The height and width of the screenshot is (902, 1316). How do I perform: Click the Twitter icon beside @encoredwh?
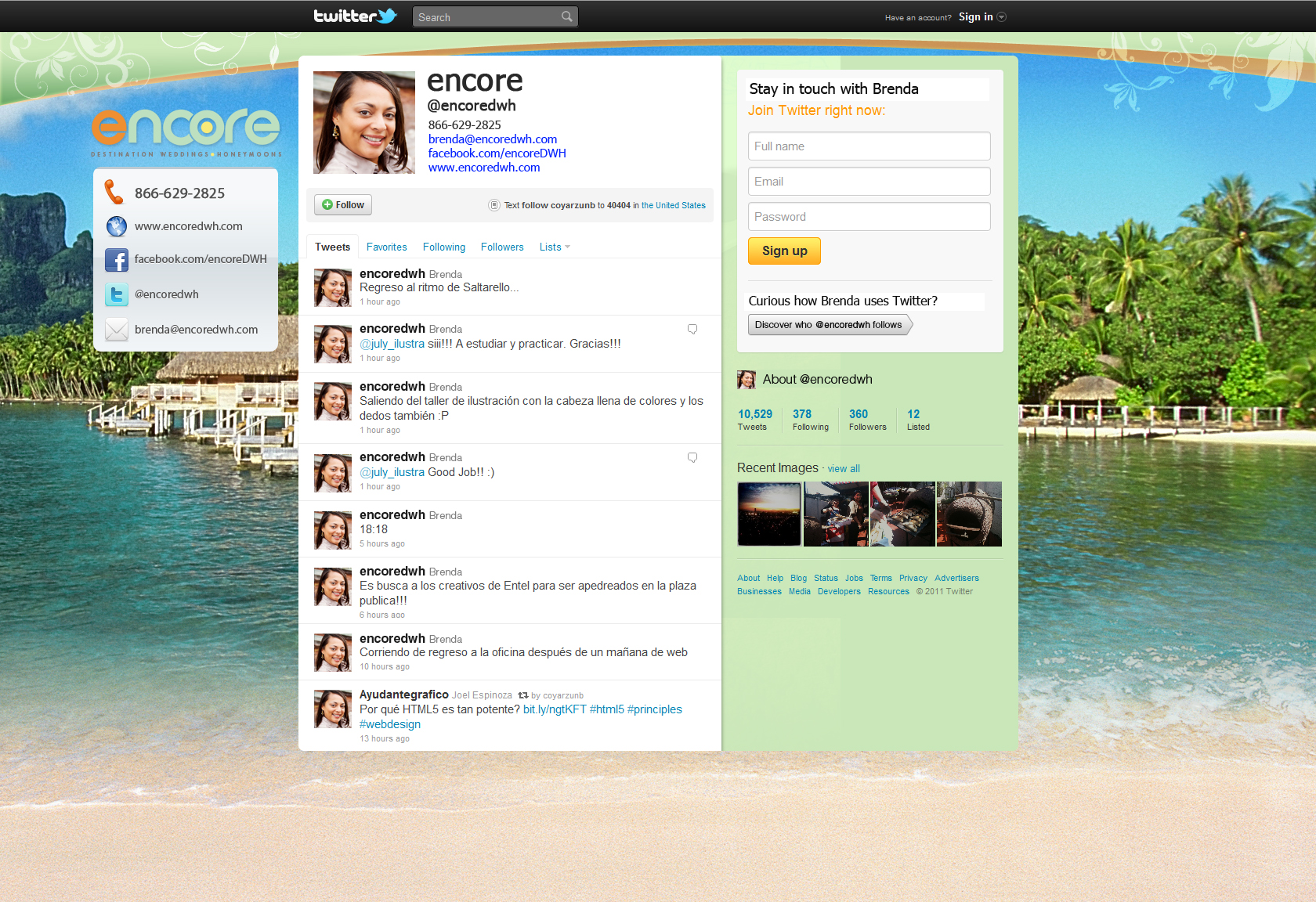click(117, 294)
